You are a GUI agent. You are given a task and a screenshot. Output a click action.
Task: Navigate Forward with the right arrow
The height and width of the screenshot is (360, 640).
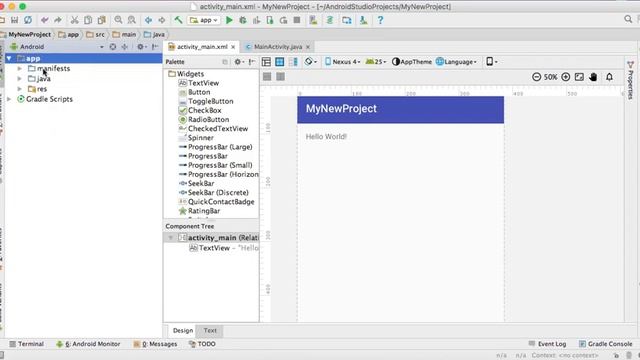coord(162,20)
